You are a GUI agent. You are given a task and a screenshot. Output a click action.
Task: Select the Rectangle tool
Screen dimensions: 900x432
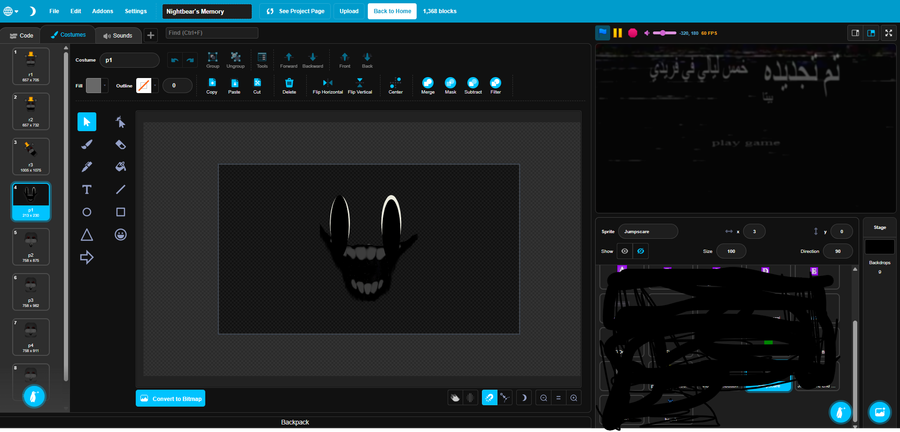[121, 212]
